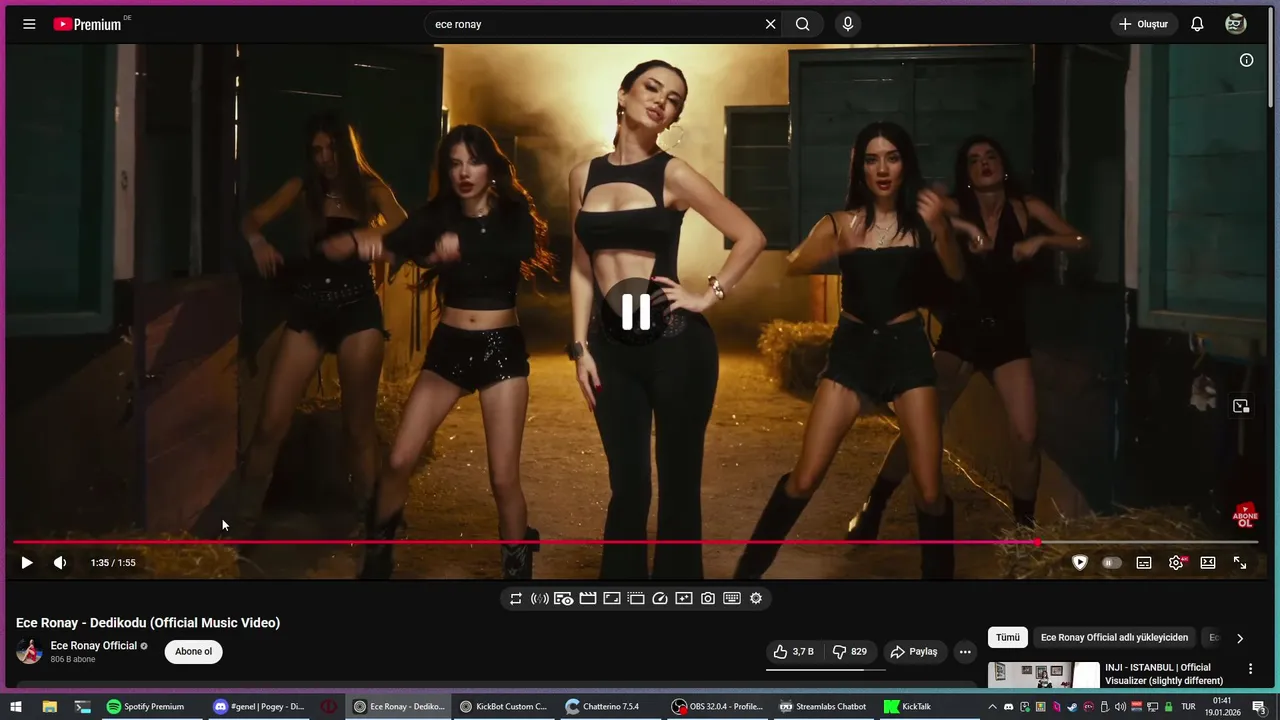Click the Steam tray icon

pos(1073,706)
